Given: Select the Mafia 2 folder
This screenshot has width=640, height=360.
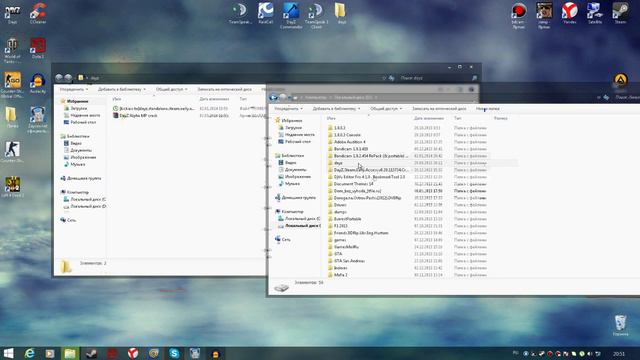Looking at the screenshot, I should click(x=338, y=275).
